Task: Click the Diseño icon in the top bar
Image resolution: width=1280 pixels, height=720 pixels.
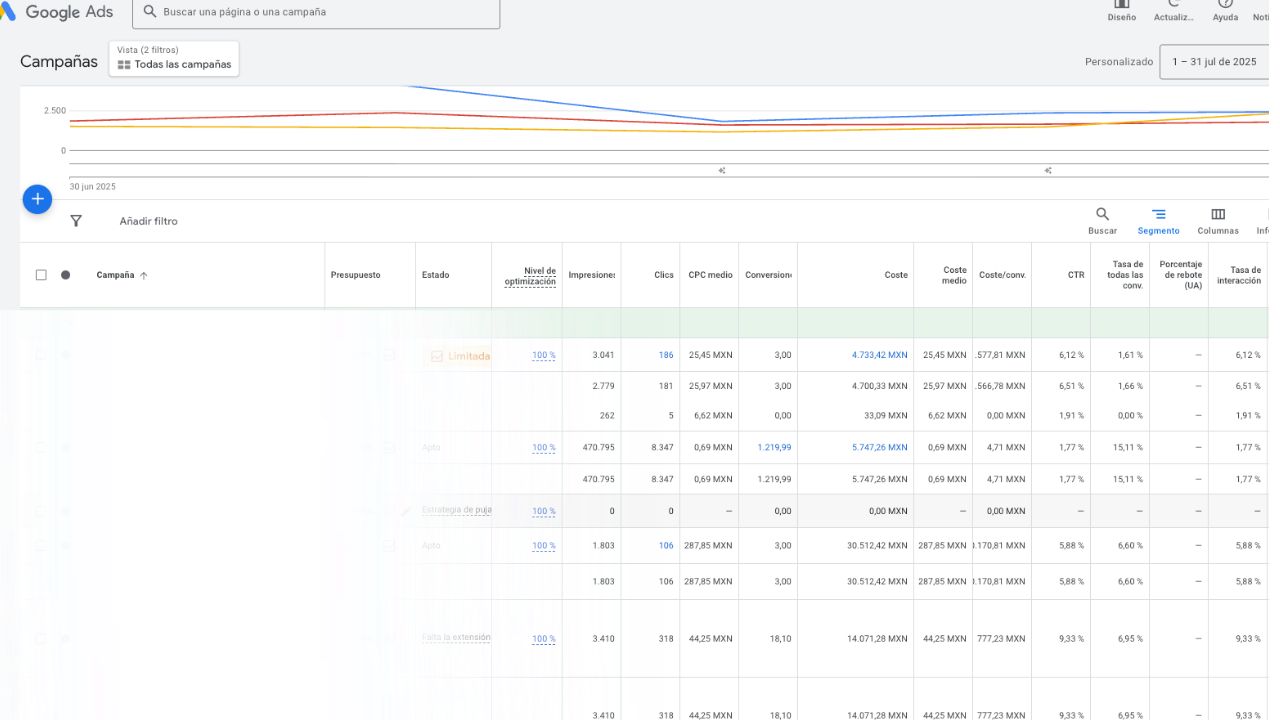Action: click(1120, 8)
